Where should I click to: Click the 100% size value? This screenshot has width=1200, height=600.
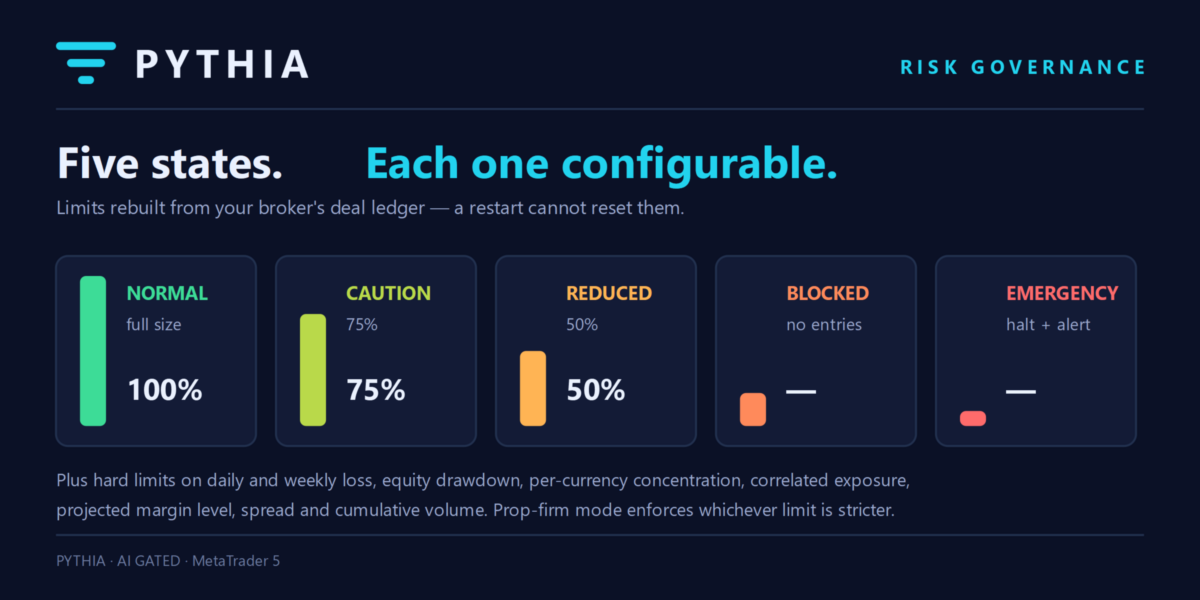click(x=165, y=389)
